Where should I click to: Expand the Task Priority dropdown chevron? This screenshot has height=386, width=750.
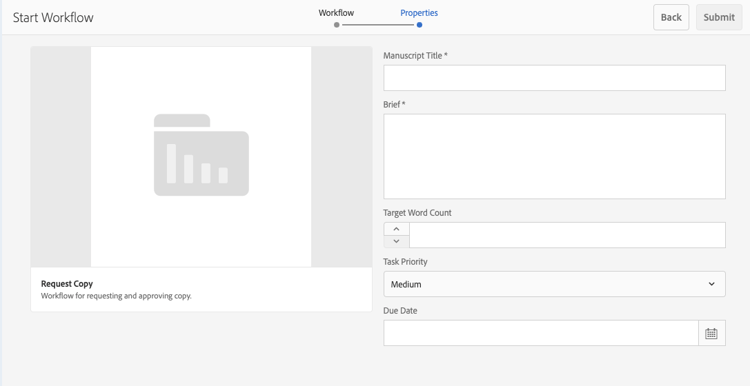(711, 284)
